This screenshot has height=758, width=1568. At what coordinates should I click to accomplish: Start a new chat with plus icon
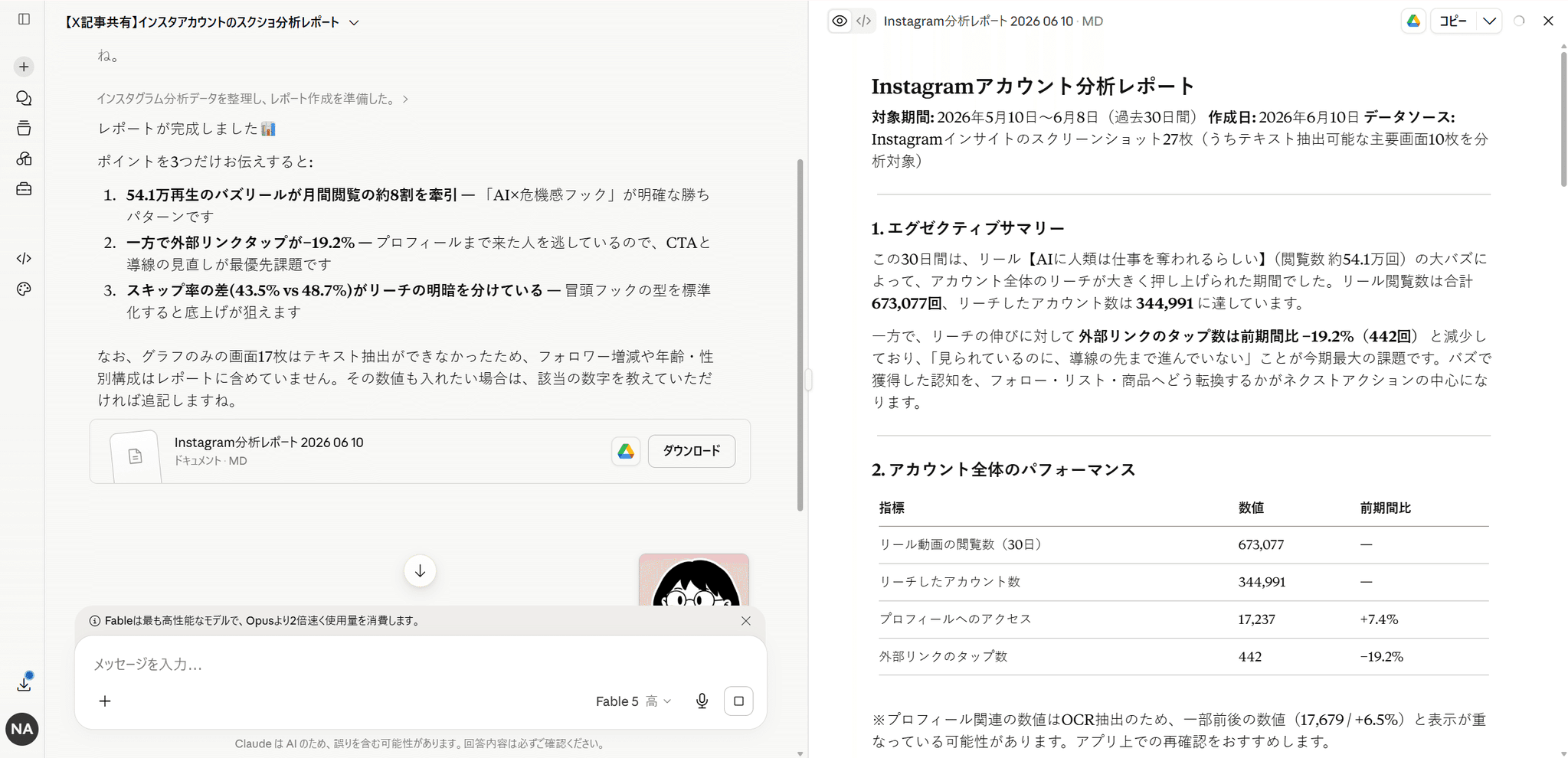coord(24,67)
